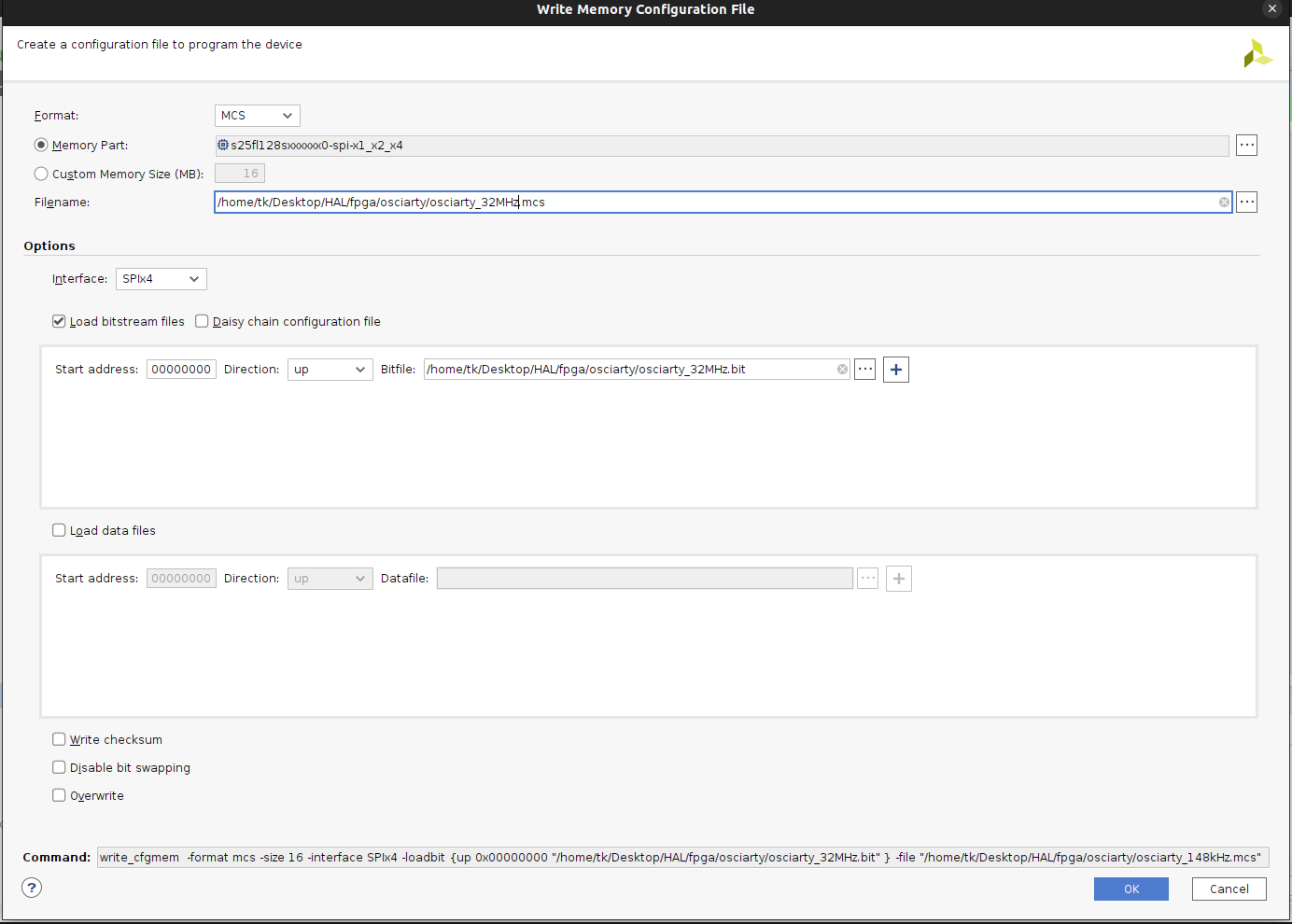
Task: Open help with question mark icon
Action: click(x=32, y=888)
